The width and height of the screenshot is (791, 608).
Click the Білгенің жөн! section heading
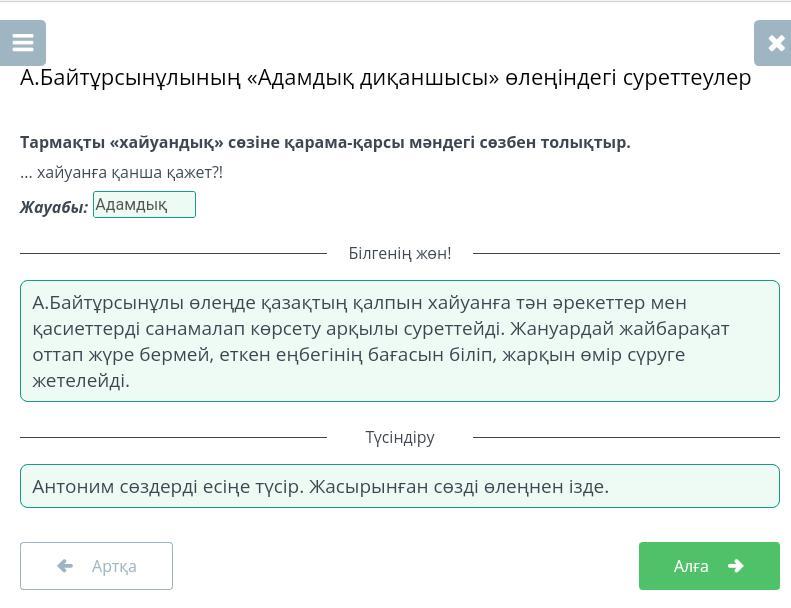coord(400,253)
